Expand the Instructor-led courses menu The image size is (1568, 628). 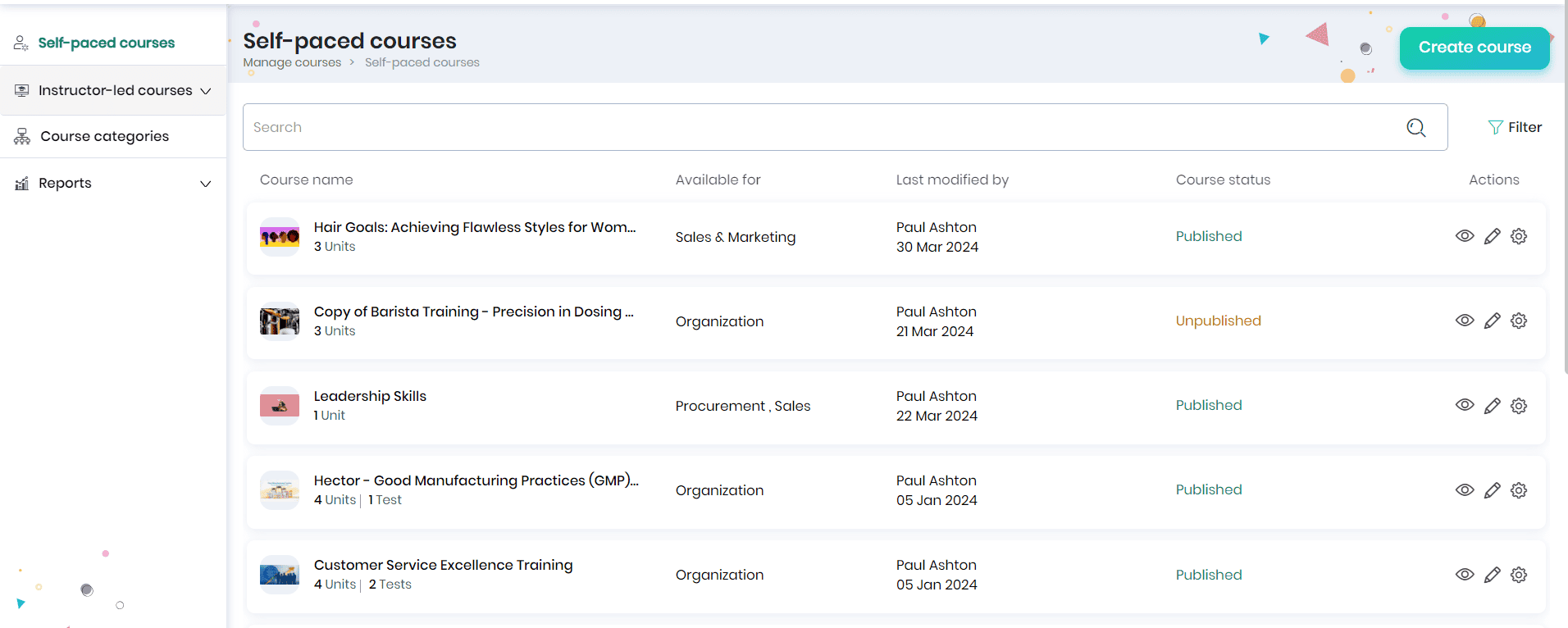[x=205, y=91]
